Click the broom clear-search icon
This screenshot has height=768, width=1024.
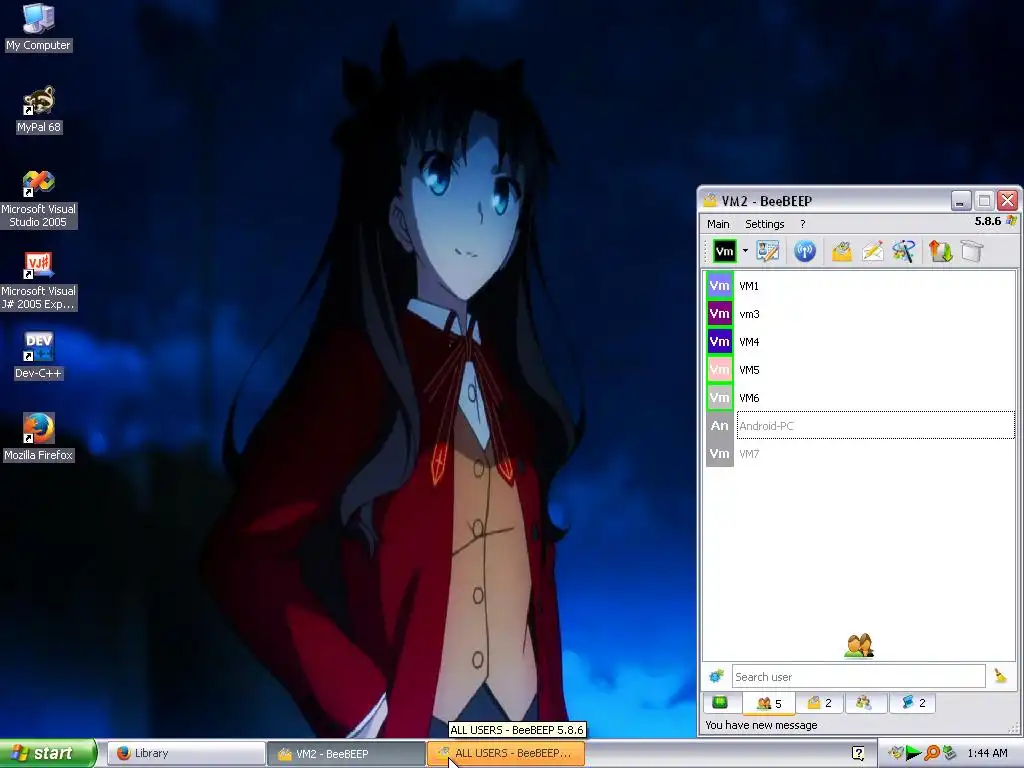coord(1000,676)
